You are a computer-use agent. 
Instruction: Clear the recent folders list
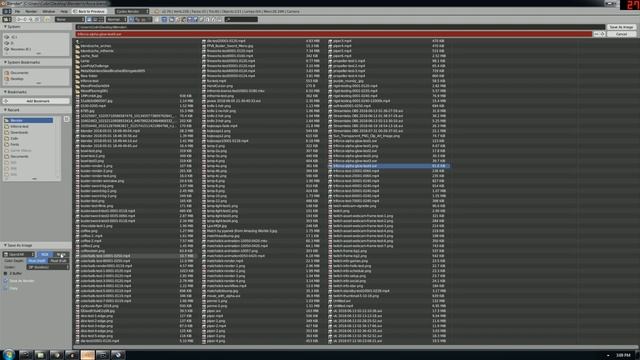coord(66,119)
